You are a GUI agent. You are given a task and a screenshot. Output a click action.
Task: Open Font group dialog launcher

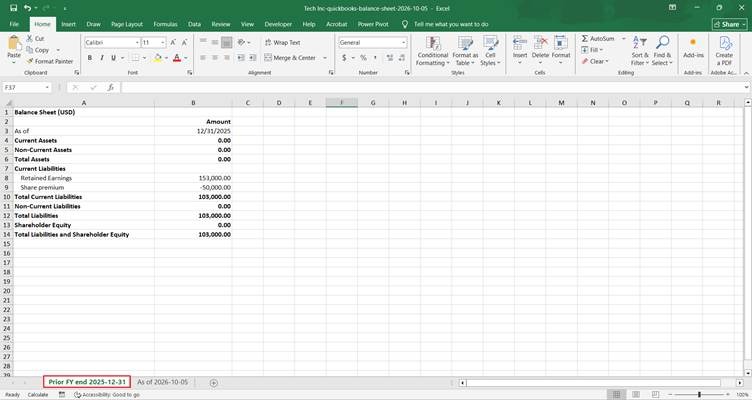189,72
